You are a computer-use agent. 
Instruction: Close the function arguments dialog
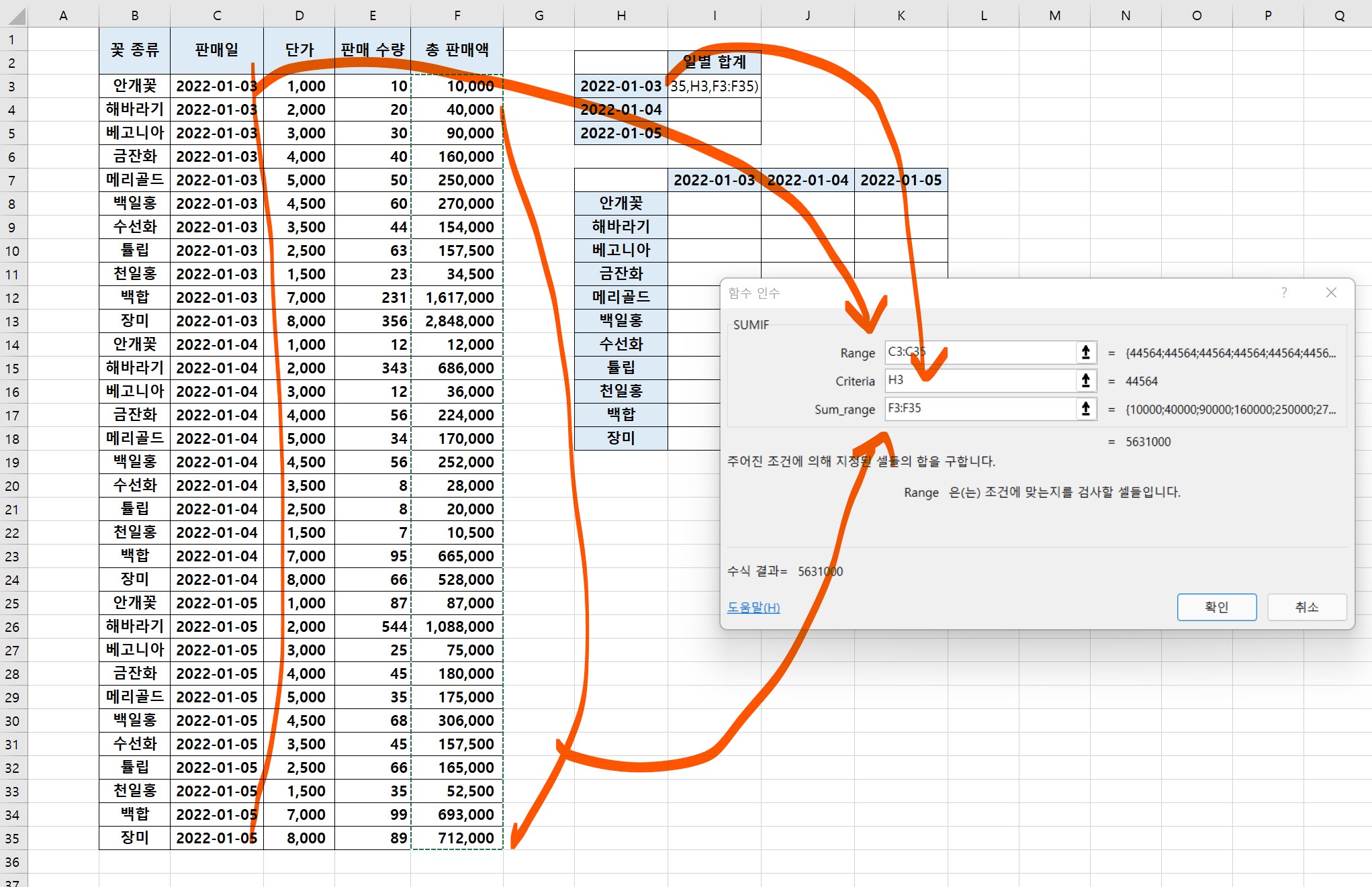[x=1331, y=293]
